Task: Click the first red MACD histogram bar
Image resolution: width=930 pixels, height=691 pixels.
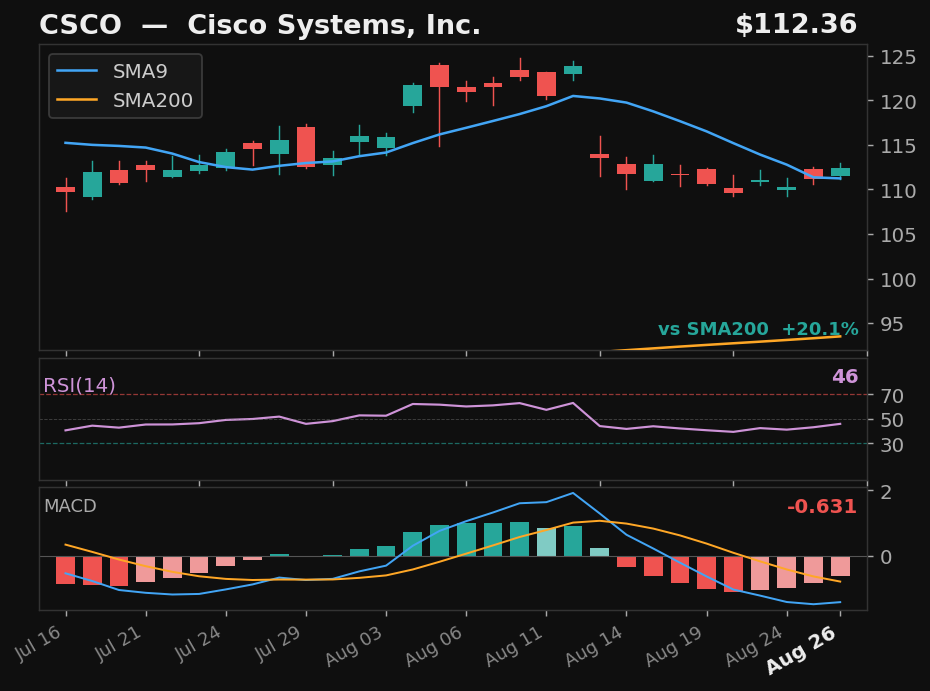Action: point(66,571)
